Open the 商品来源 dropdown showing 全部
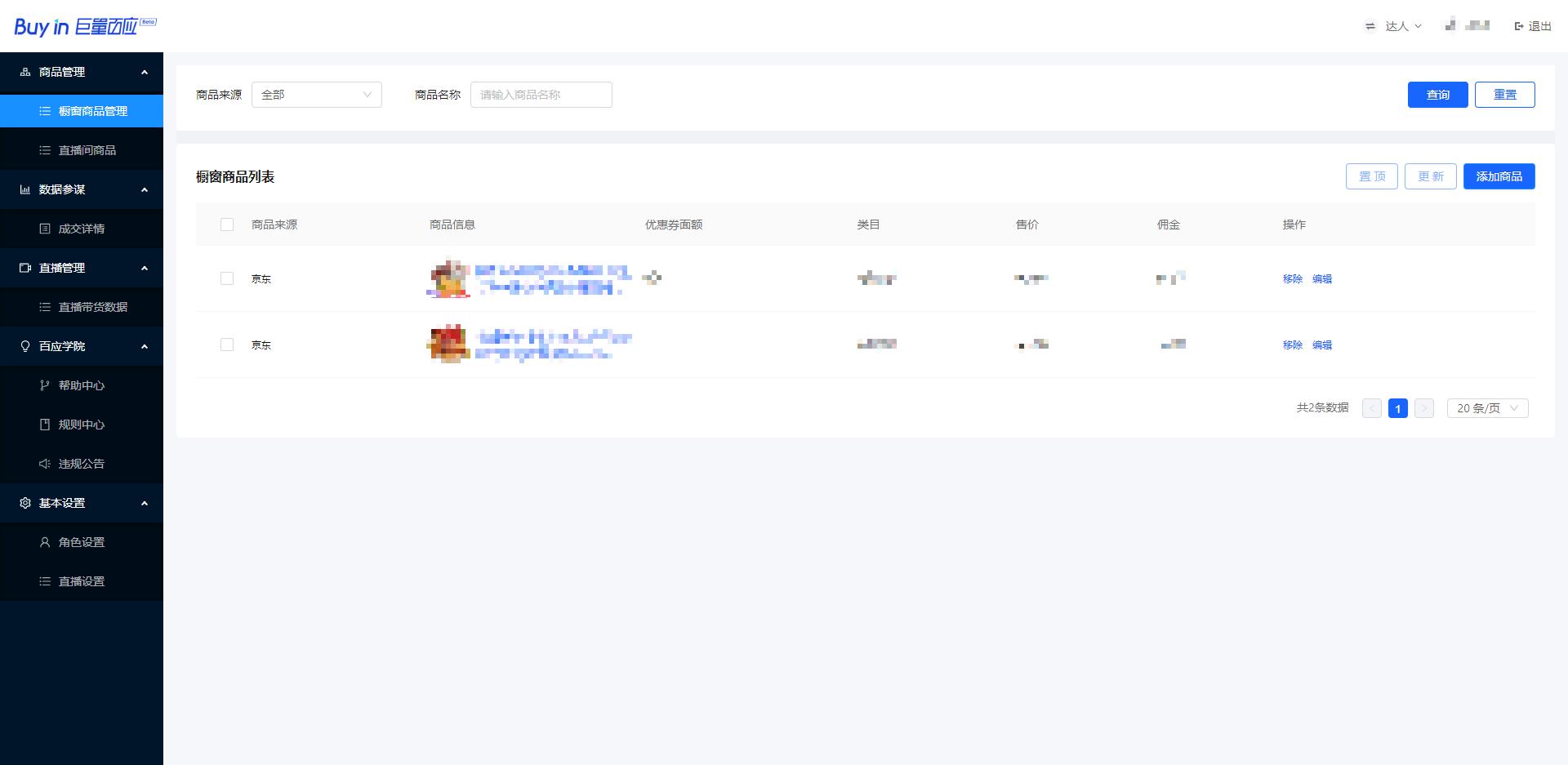 point(316,95)
